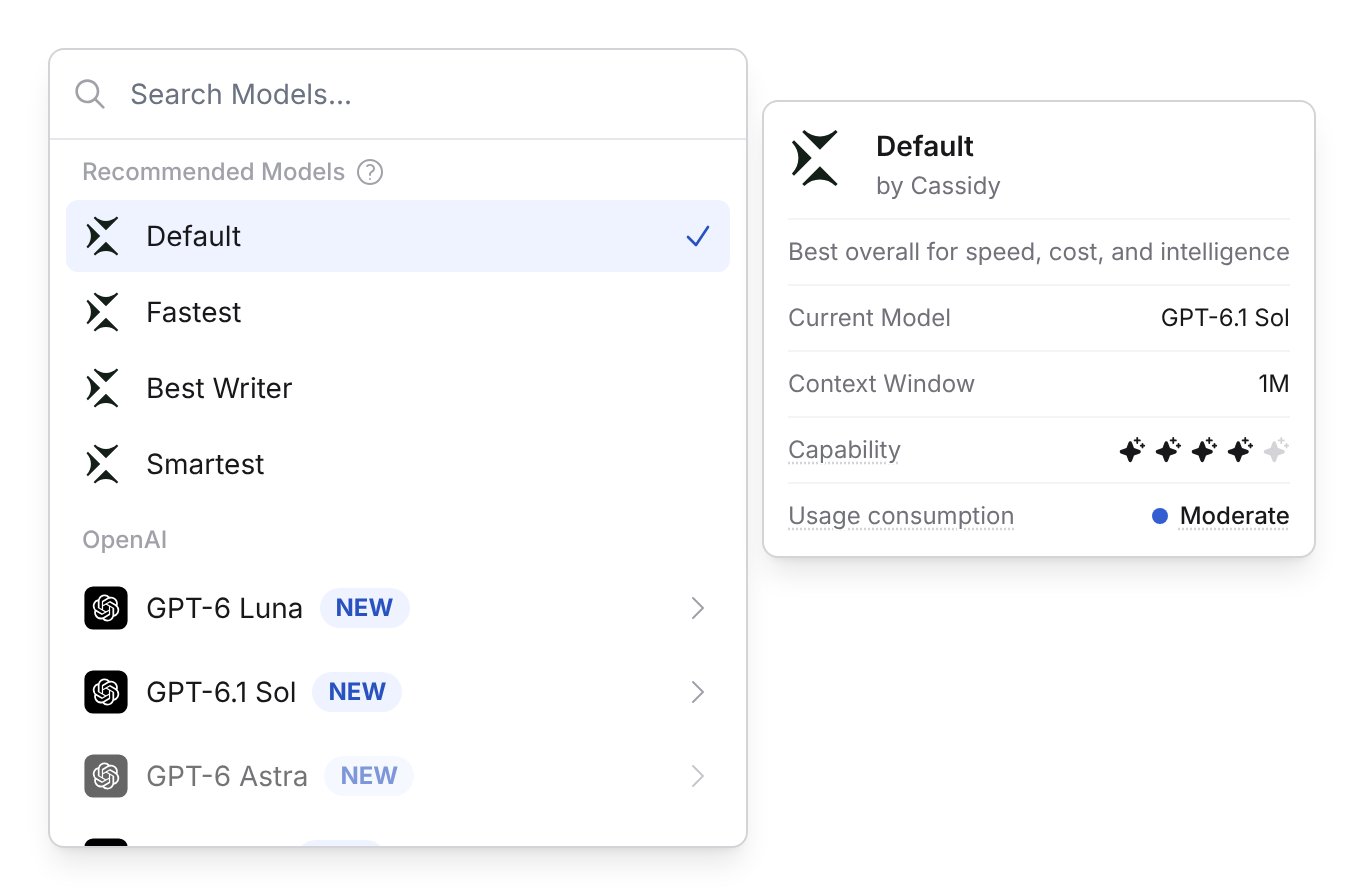Click the NEW badge on GPT-6 Luna
The width and height of the screenshot is (1362, 896).
click(364, 608)
